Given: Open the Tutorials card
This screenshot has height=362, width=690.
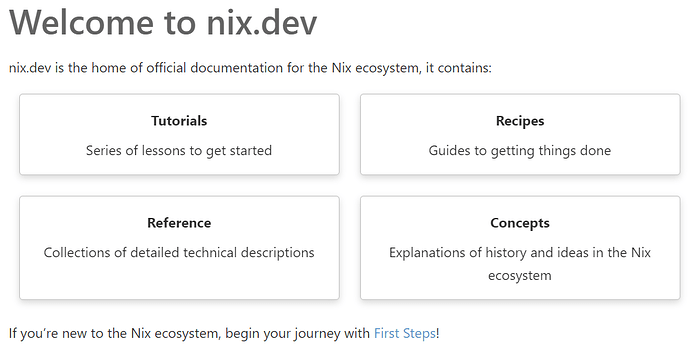Looking at the screenshot, I should (179, 134).
